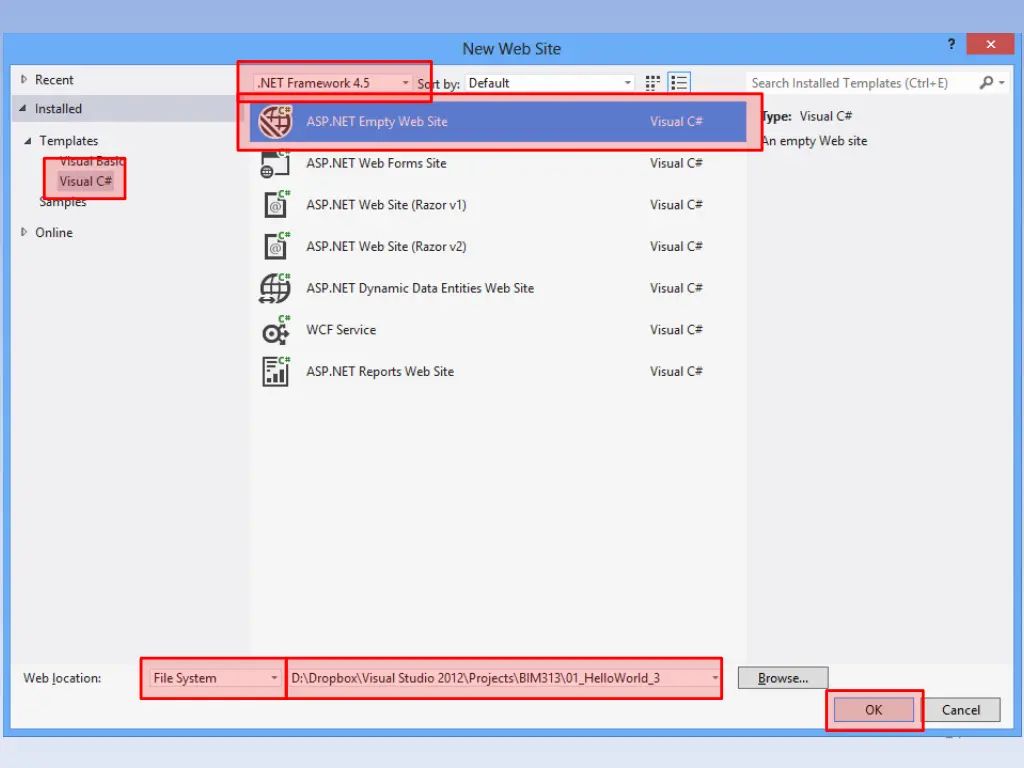Click Visual C# label in Reports Web Site row

coord(676,372)
